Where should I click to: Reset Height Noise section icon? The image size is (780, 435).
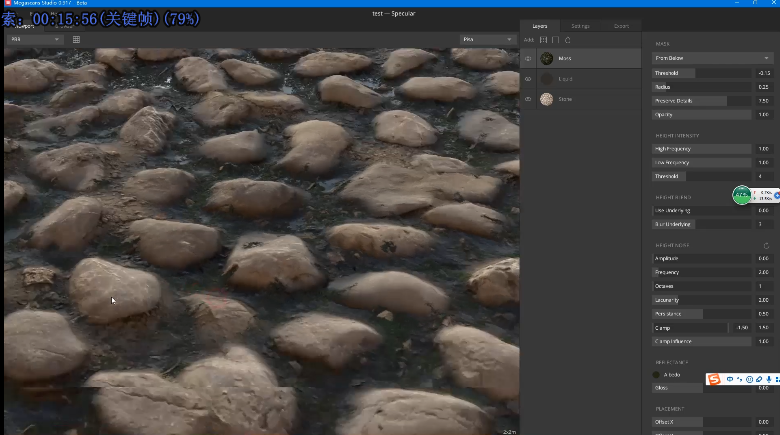pos(766,245)
